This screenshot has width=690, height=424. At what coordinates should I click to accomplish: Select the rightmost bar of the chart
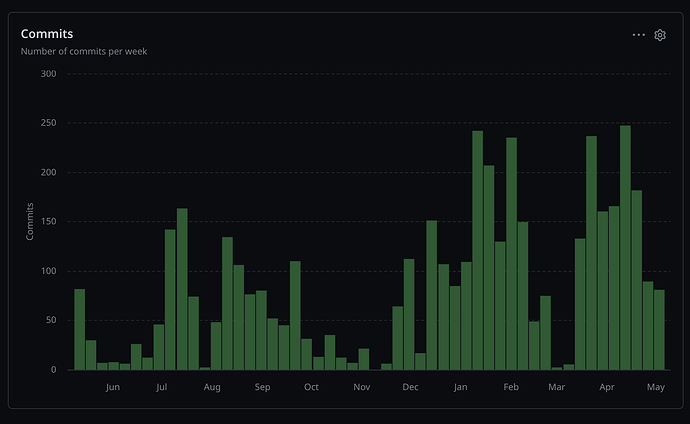[x=659, y=330]
